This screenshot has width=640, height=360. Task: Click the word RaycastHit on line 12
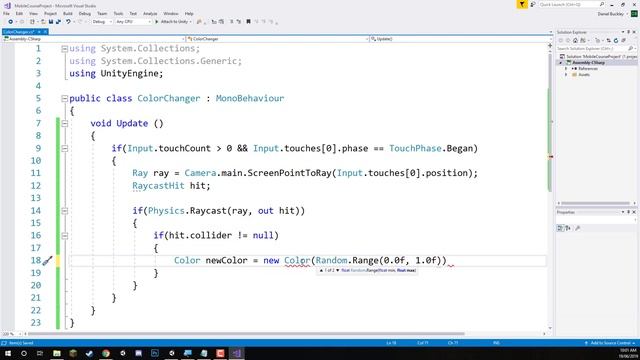pyautogui.click(x=158, y=186)
